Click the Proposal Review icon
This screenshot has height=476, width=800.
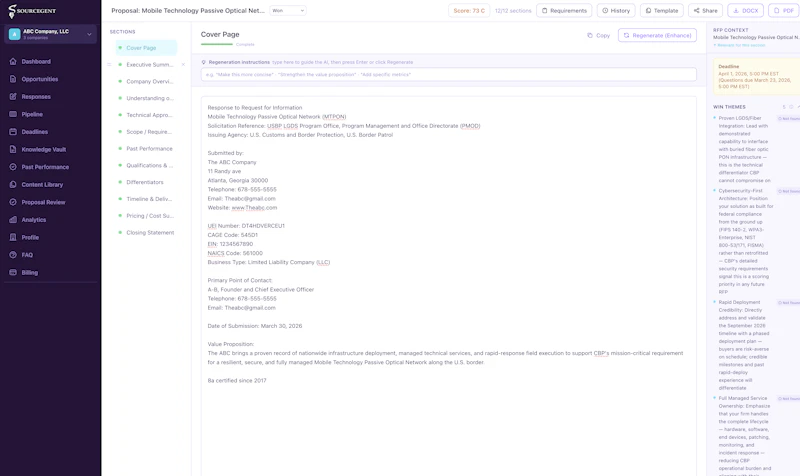(x=13, y=202)
